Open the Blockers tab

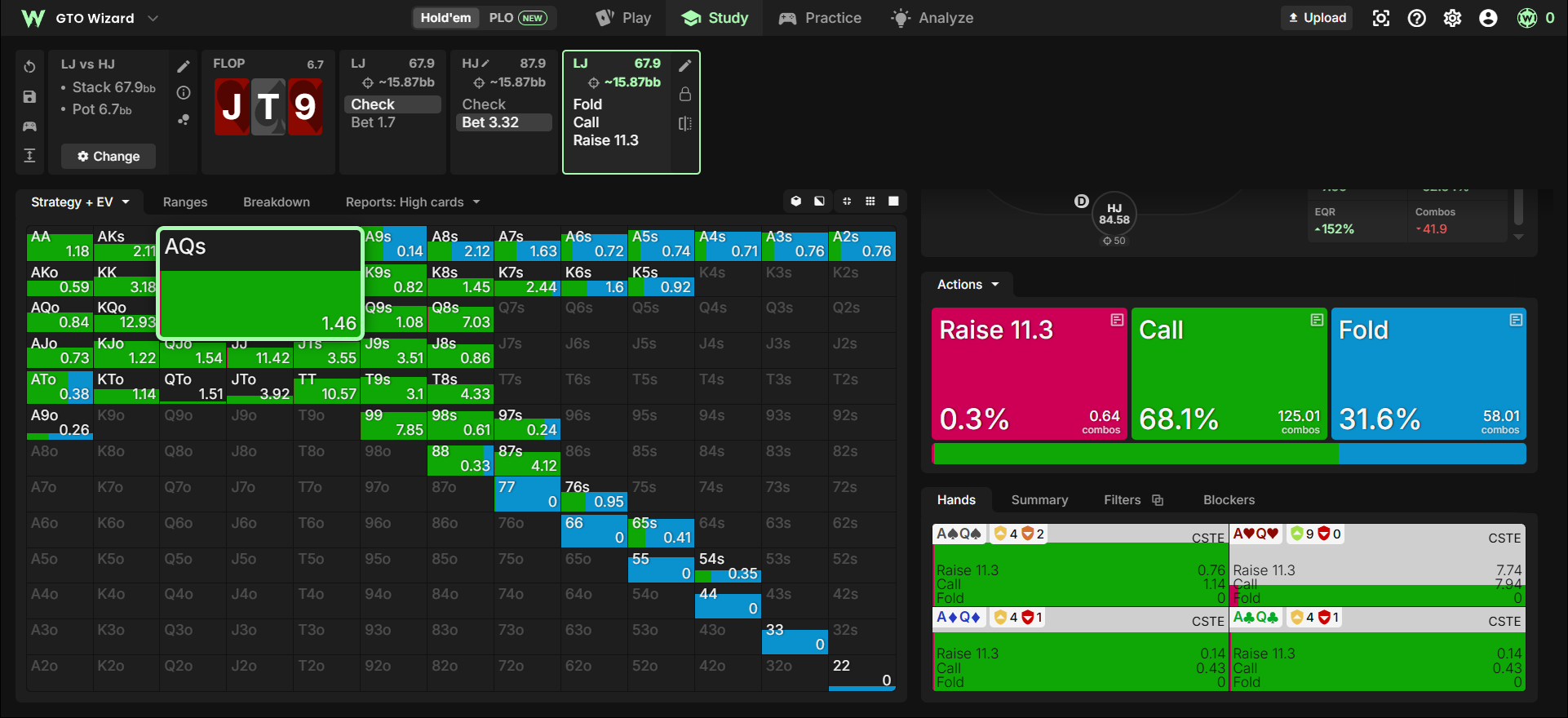tap(1229, 500)
